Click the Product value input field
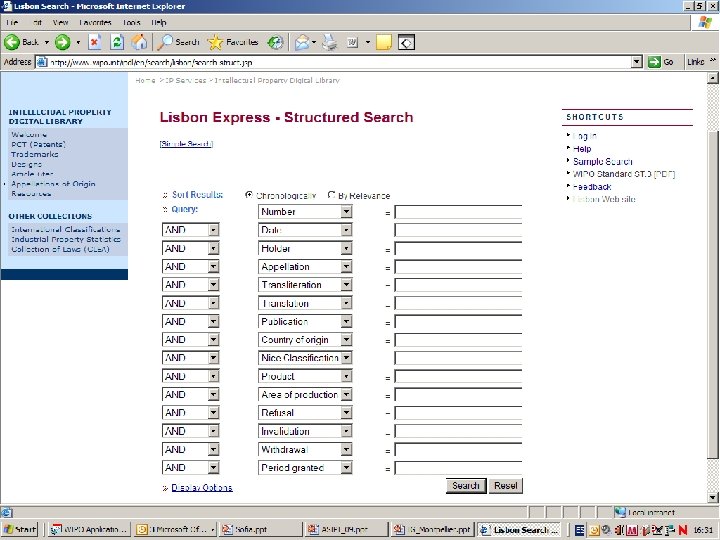This screenshot has height=540, width=720. point(458,377)
